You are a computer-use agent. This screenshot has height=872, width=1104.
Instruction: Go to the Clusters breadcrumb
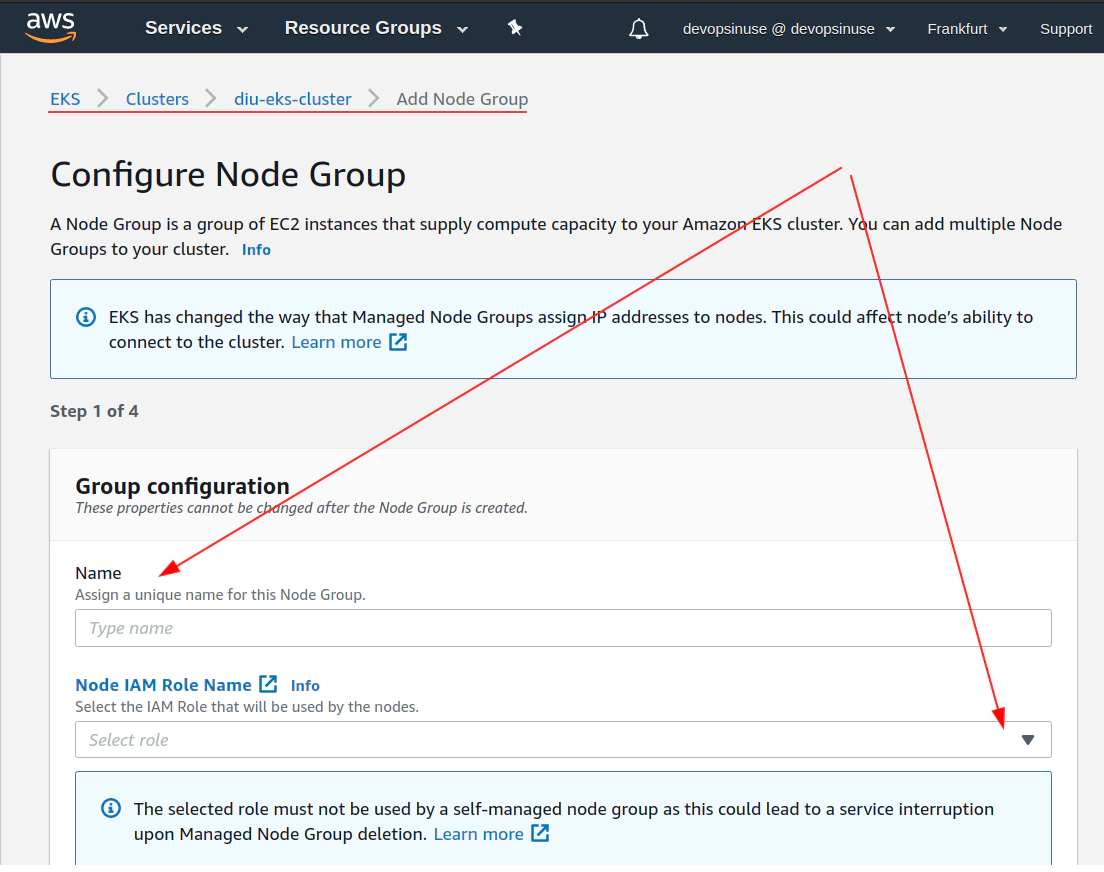click(157, 99)
